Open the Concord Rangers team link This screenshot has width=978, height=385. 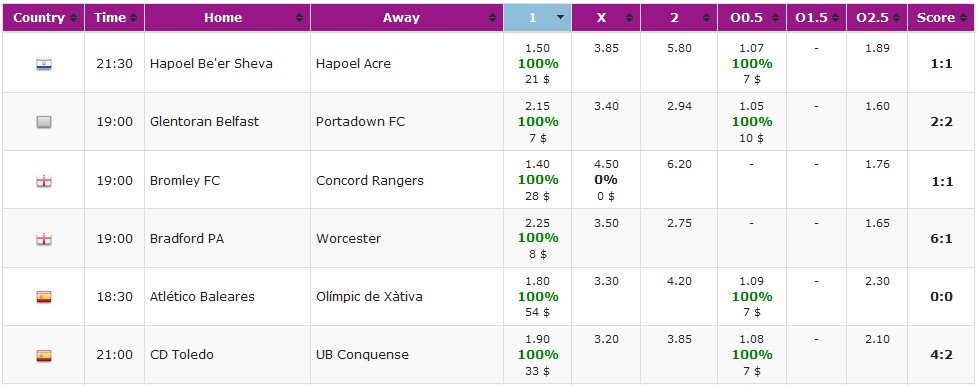[x=369, y=181]
